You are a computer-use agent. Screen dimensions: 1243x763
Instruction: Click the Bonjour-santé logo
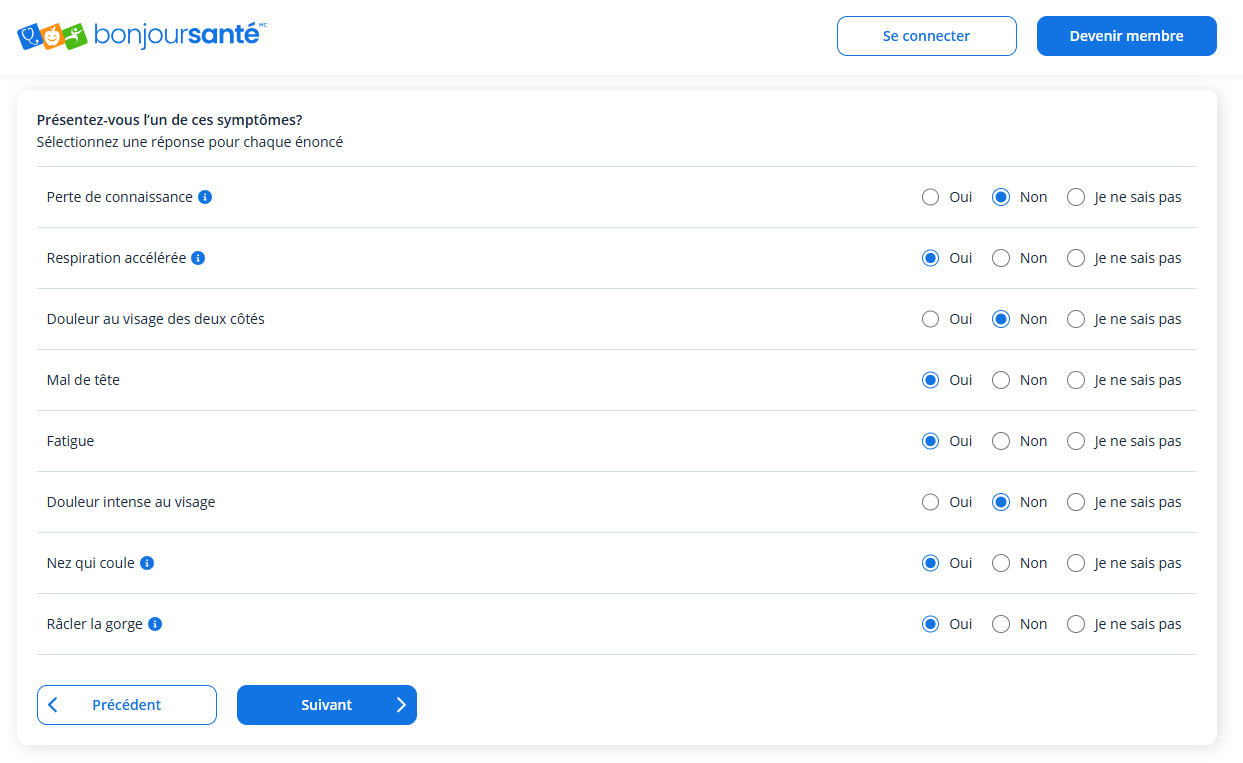[142, 36]
